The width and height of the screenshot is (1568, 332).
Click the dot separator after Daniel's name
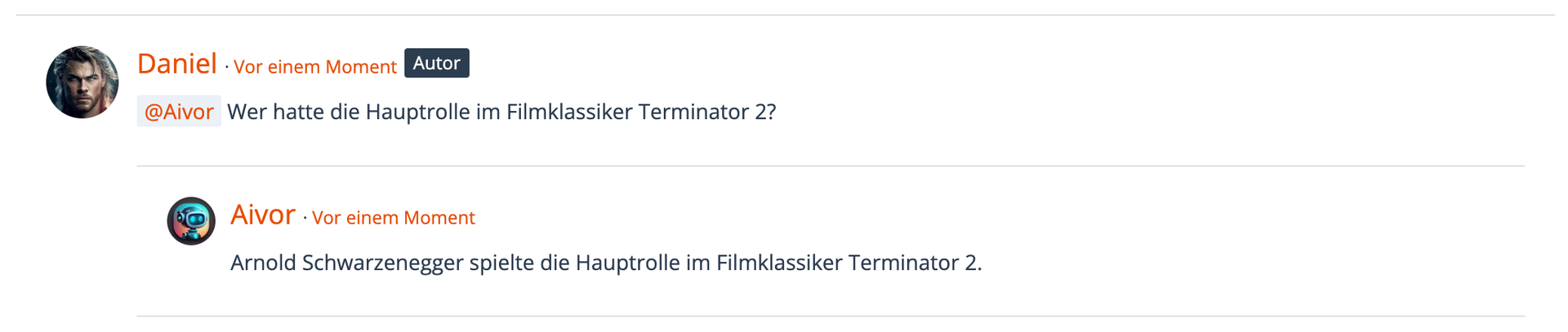point(226,67)
